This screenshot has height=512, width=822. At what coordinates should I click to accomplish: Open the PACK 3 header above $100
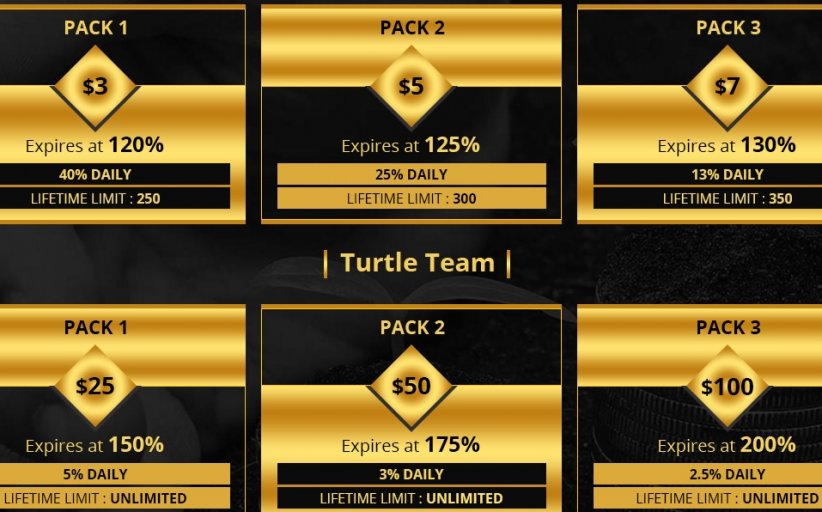click(727, 327)
